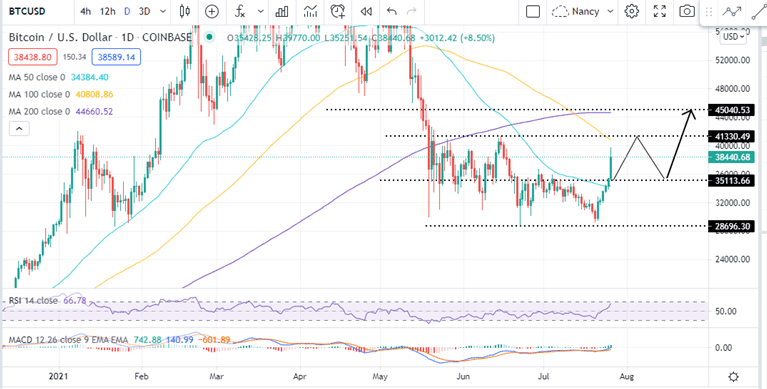Select the trend line drawing tool

click(x=759, y=11)
